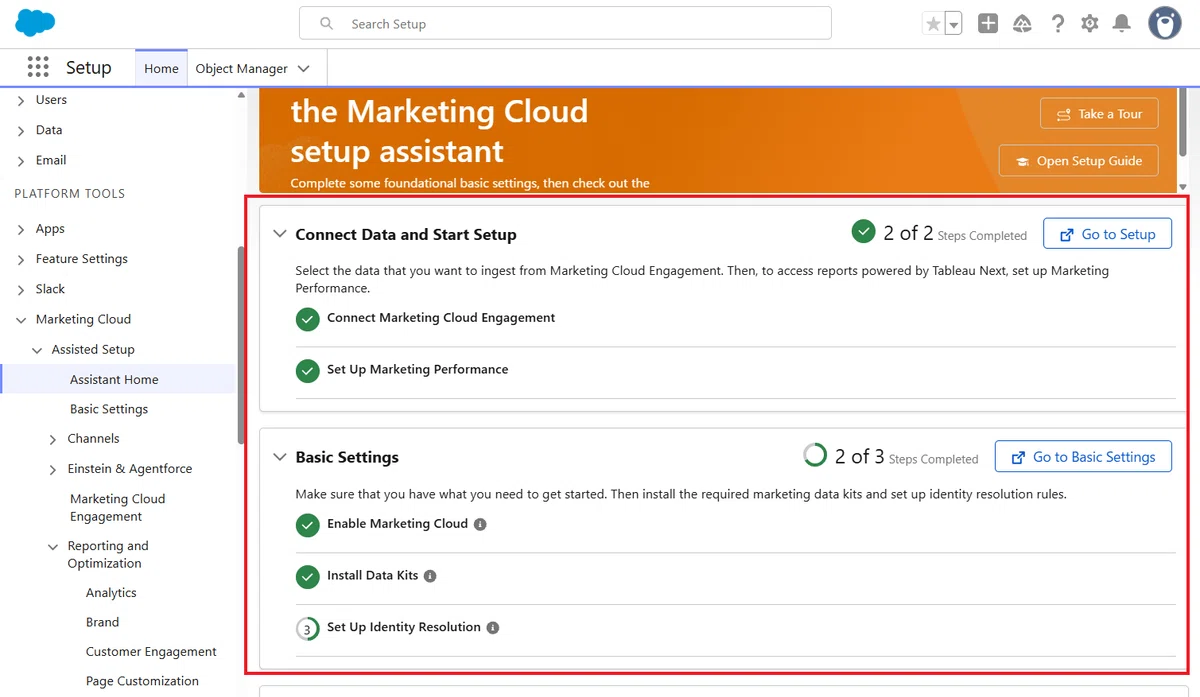This screenshot has height=697, width=1200.
Task: Click the step 3 progress ring icon
Action: point(307,629)
